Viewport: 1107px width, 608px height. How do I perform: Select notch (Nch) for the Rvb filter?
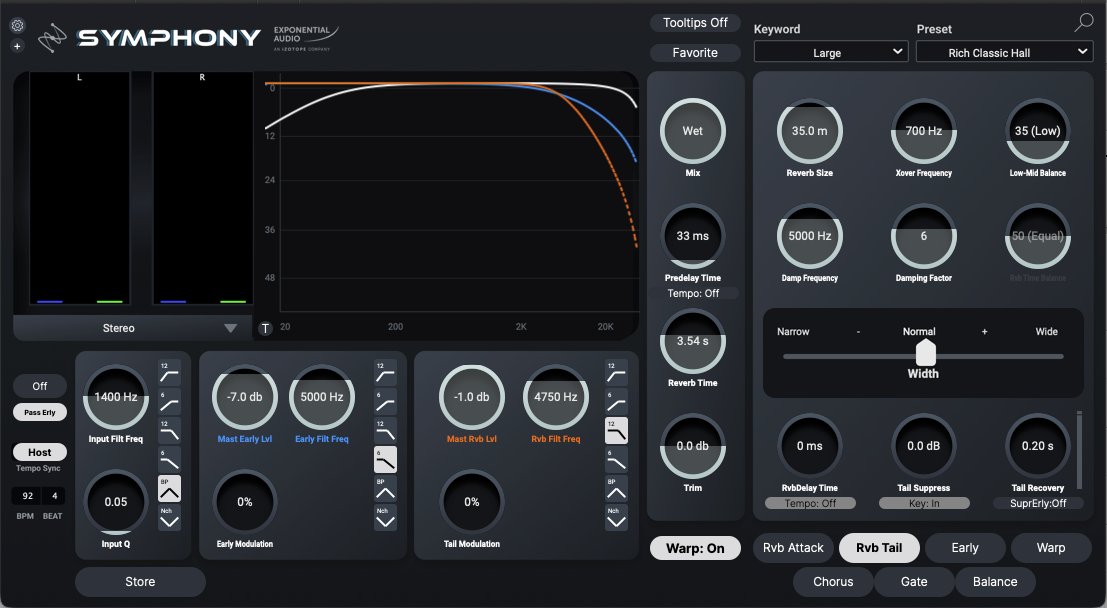coord(616,518)
